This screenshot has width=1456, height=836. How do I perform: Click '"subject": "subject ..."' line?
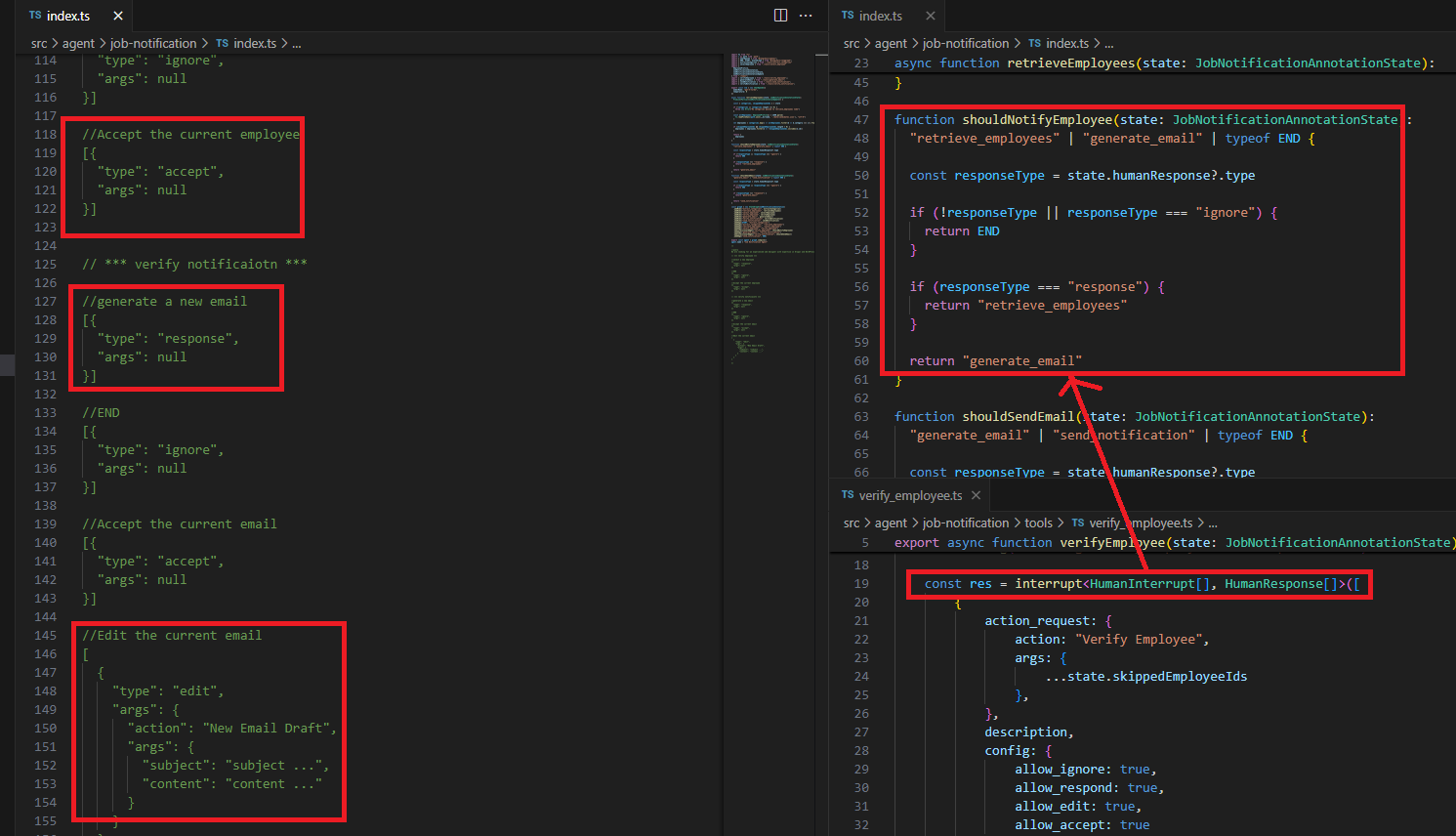coord(235,765)
